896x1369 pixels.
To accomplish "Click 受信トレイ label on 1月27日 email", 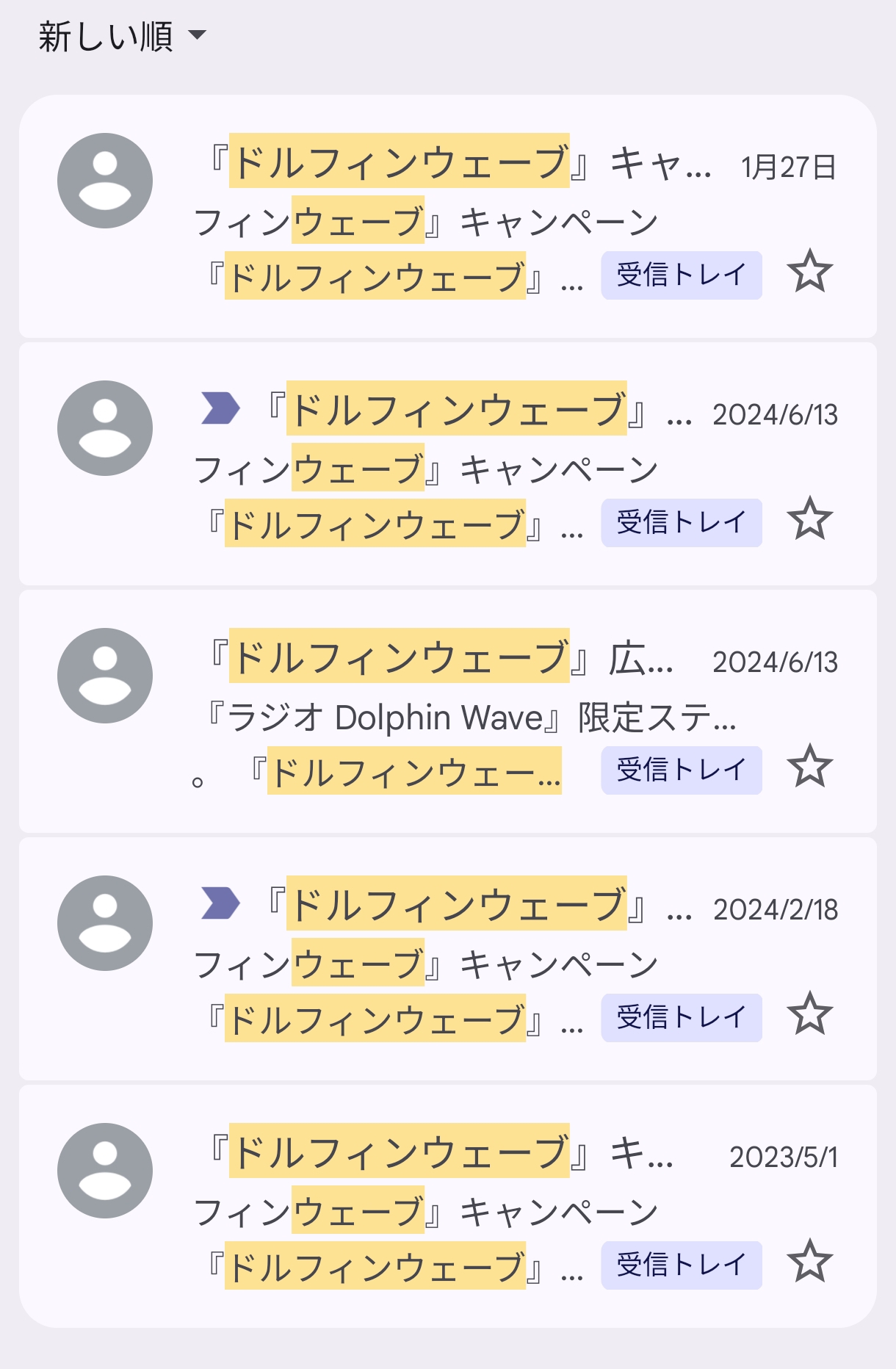I will tap(681, 275).
